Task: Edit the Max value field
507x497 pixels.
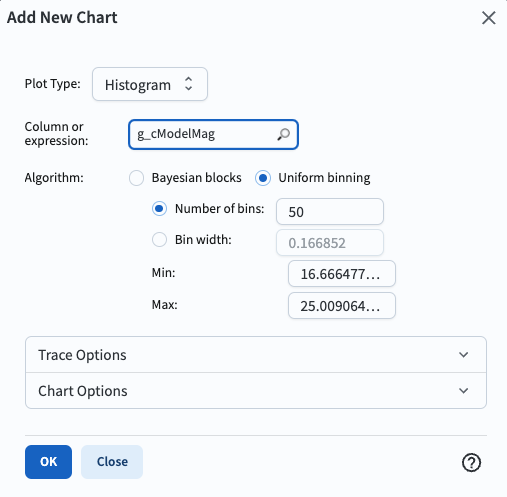Action: (342, 306)
